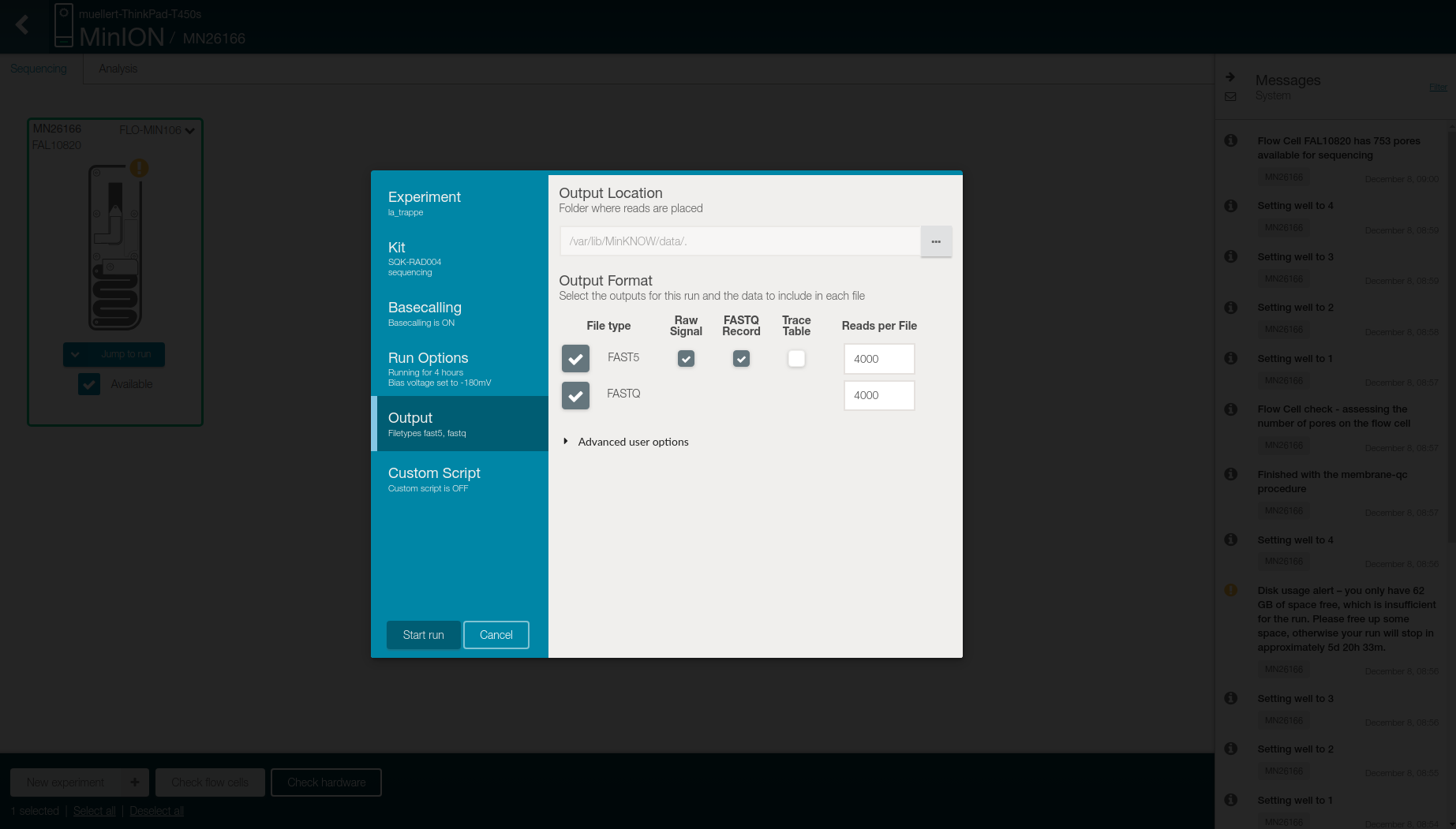Click the envelope icon under Messages arrow
This screenshot has height=829, width=1456.
coord(1230,97)
